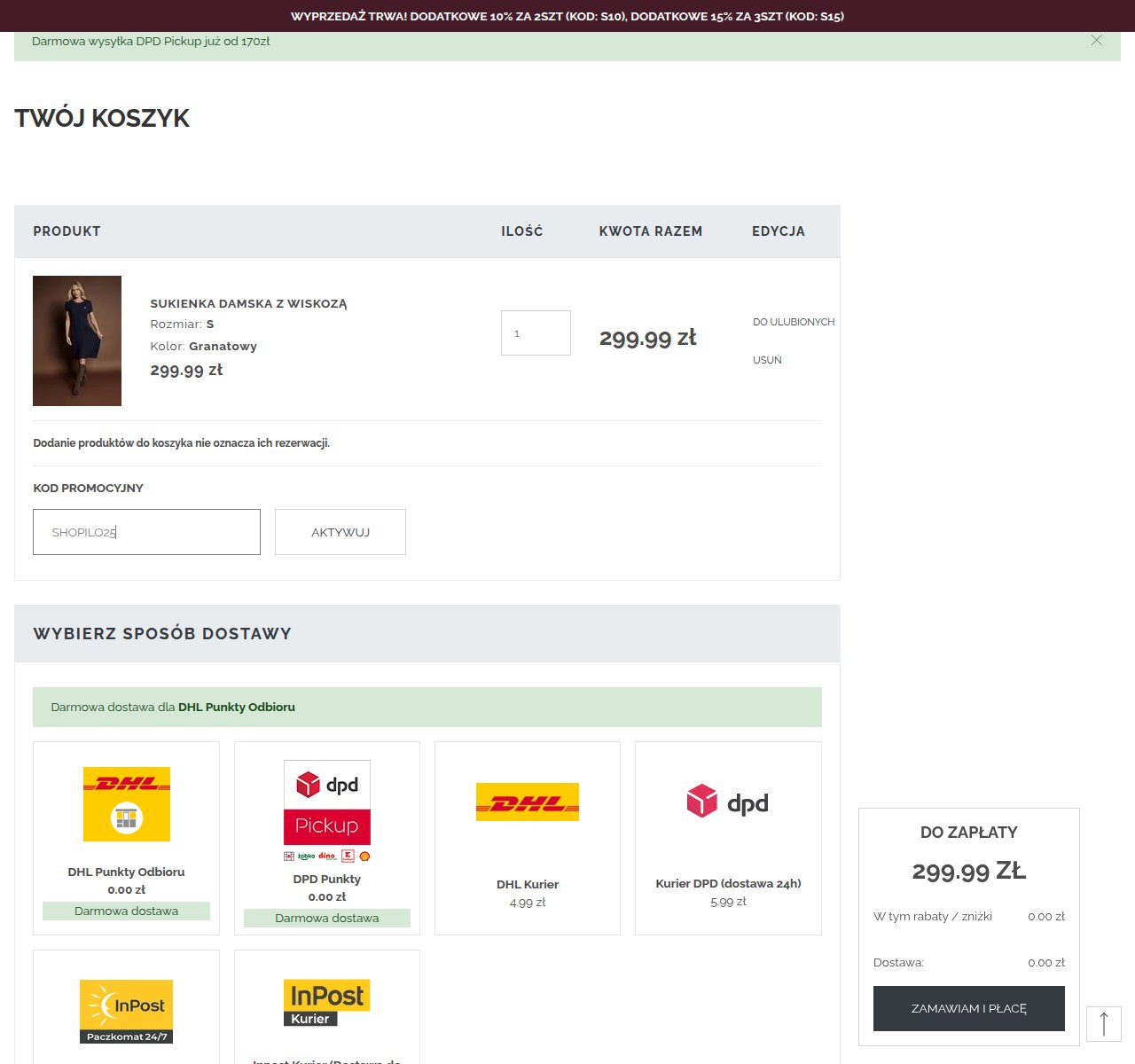
Task: Select the InPost Kurier logo
Action: tap(327, 1003)
